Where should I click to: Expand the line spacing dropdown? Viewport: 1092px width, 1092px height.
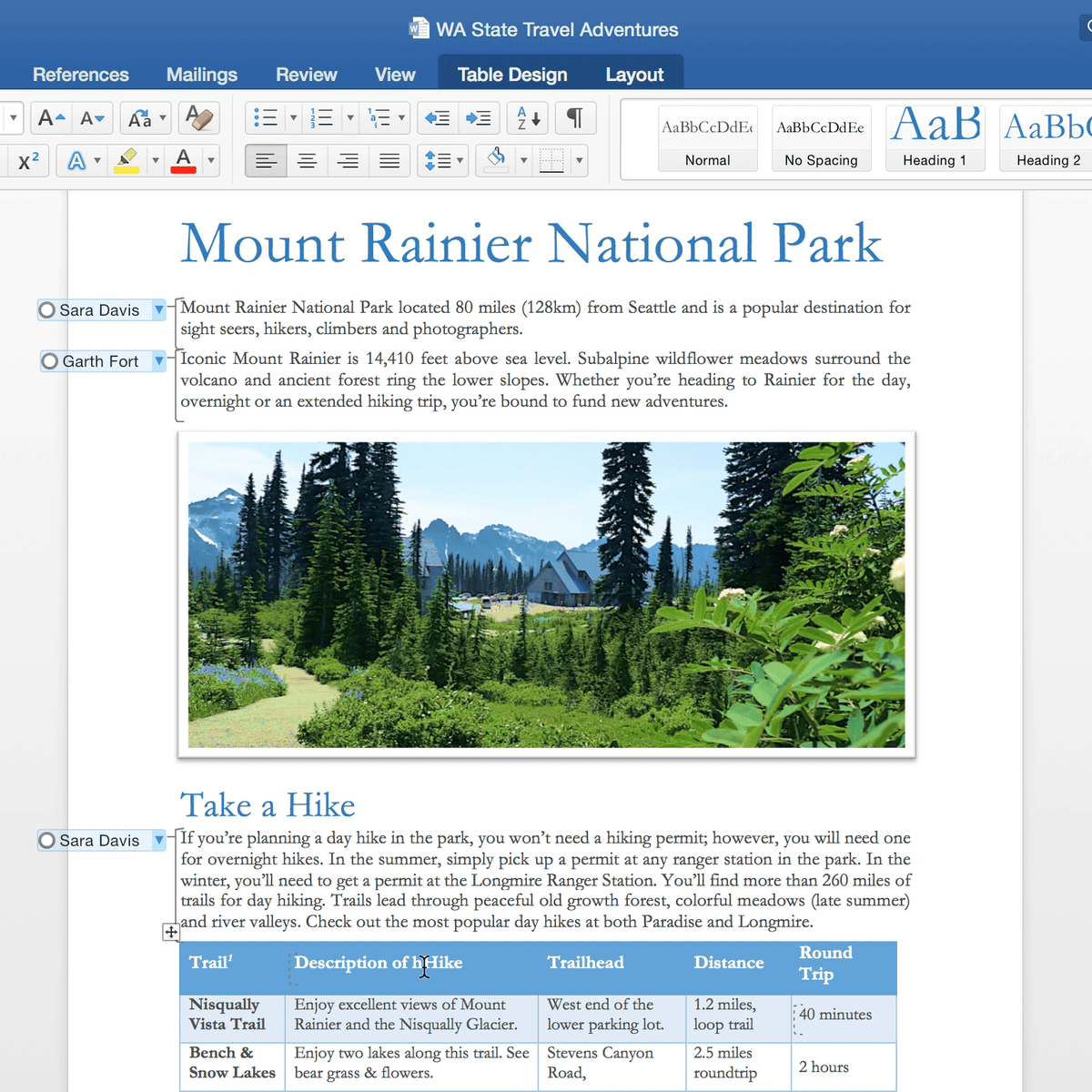(x=460, y=161)
